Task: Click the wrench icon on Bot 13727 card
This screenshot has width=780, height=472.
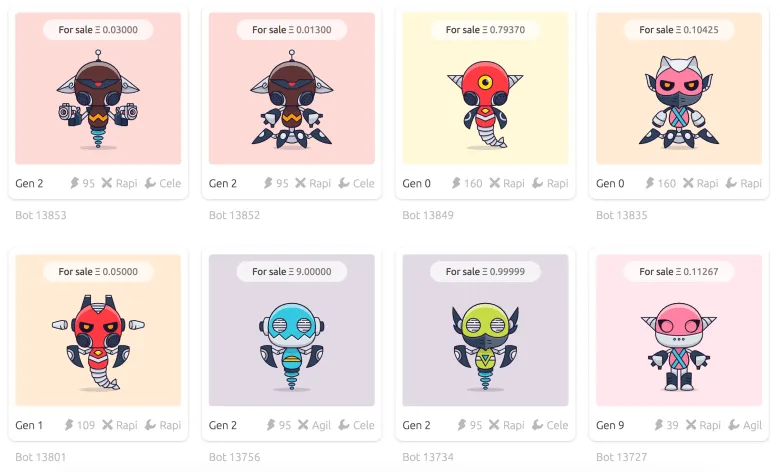Action: (x=734, y=425)
